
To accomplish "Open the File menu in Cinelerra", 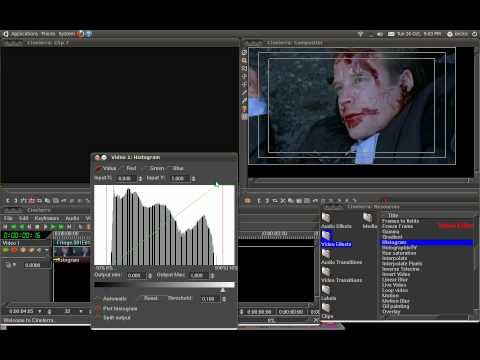I will tap(8, 218).
